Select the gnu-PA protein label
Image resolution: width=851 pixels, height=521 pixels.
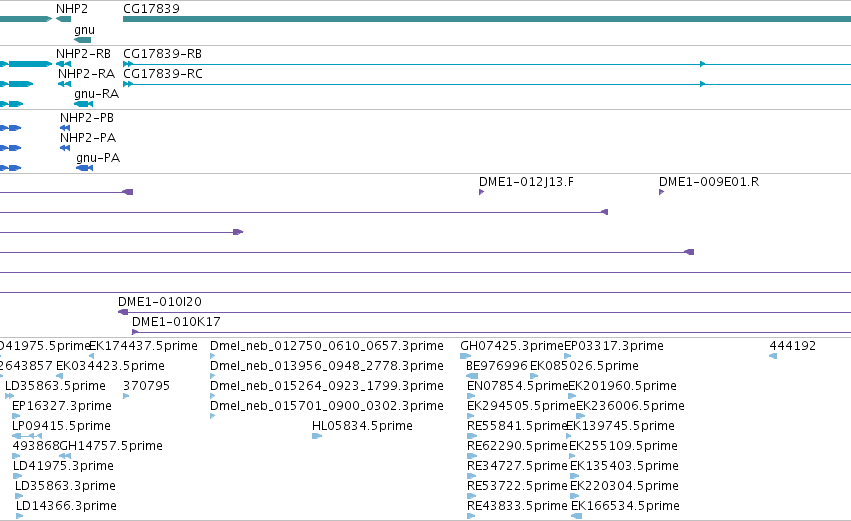pos(98,158)
